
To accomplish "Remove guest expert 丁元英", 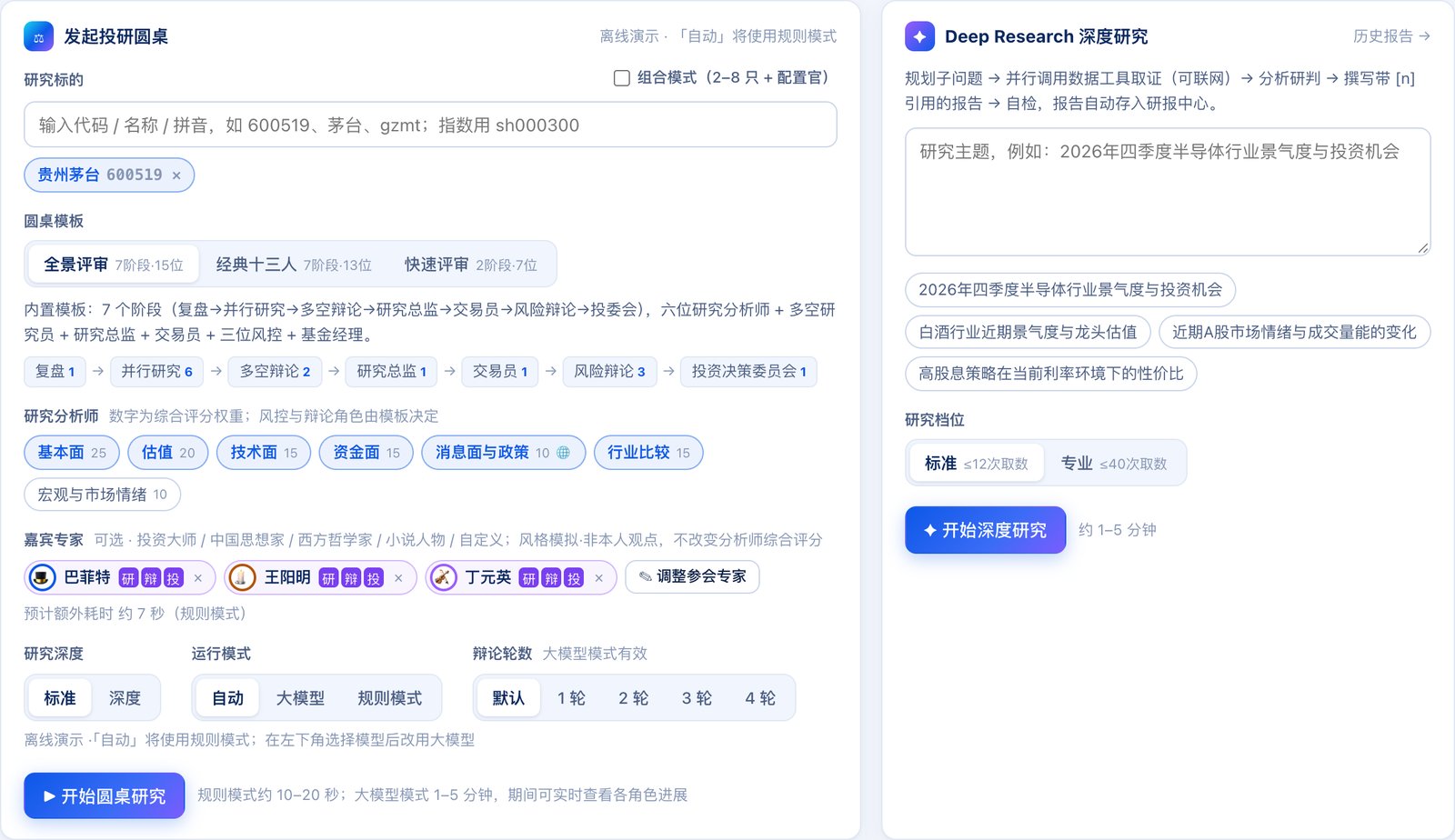I will pyautogui.click(x=598, y=578).
